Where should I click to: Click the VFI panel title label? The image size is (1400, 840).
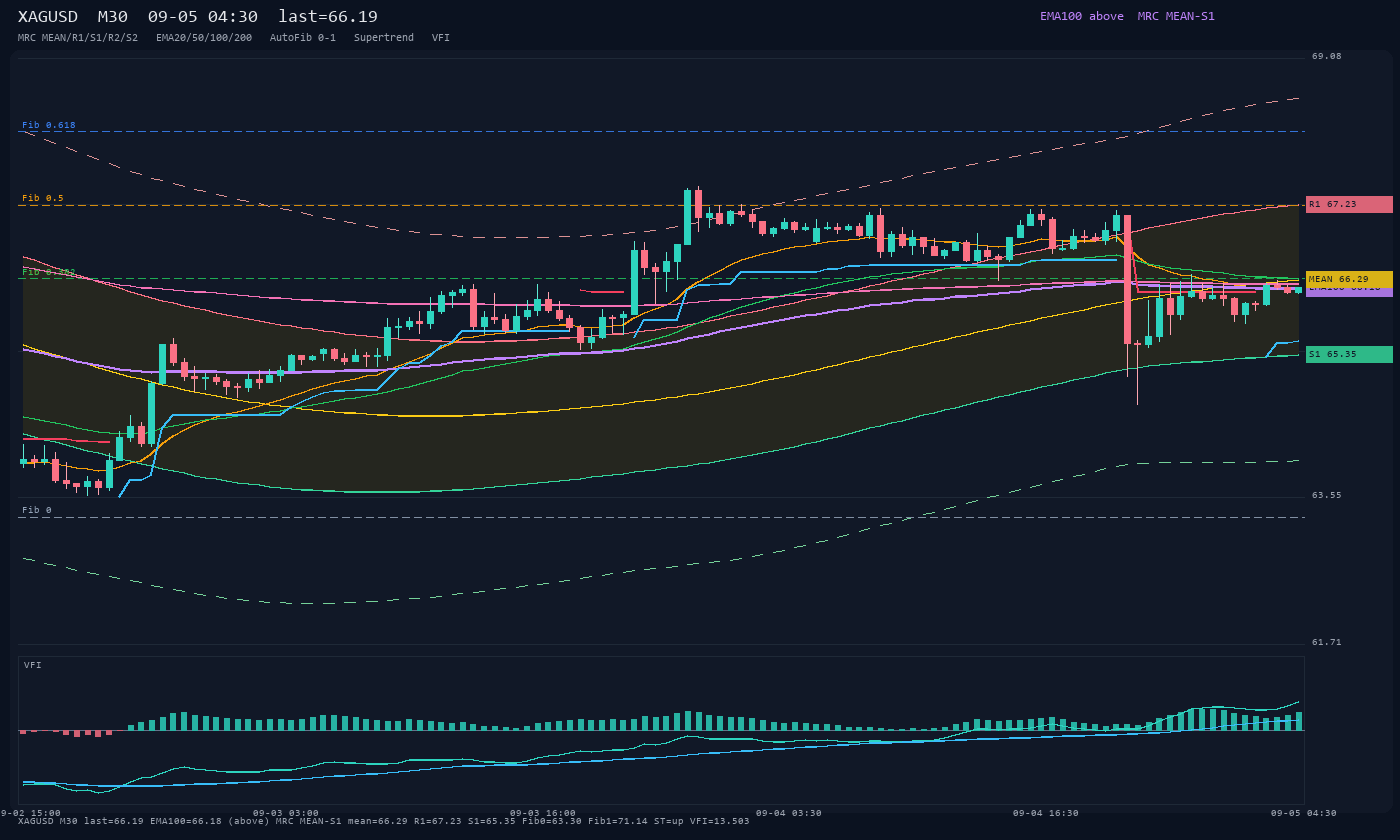(x=33, y=665)
